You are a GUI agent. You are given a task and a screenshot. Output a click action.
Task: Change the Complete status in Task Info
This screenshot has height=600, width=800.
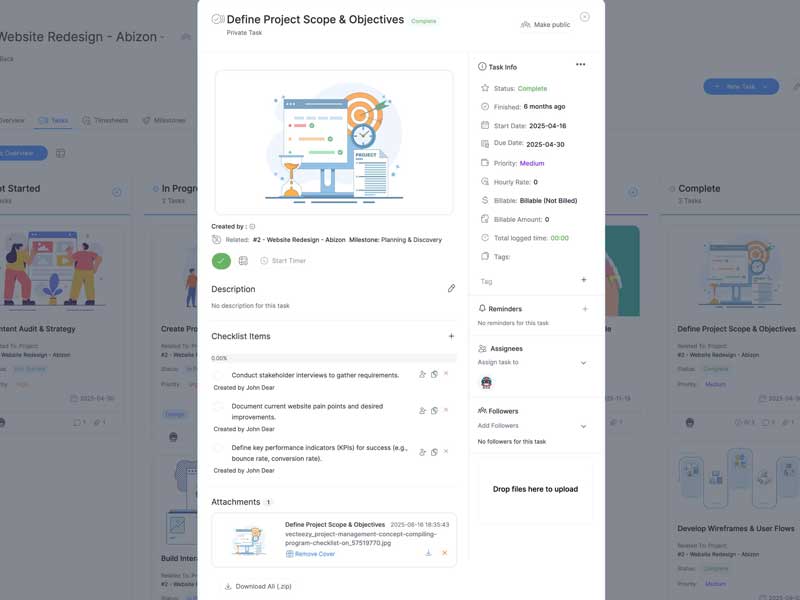[x=532, y=89]
